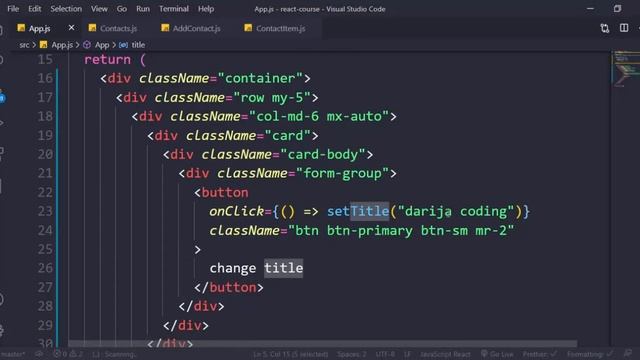Click the onClick attribute on line 23
This screenshot has height=360, width=640.
(237, 211)
